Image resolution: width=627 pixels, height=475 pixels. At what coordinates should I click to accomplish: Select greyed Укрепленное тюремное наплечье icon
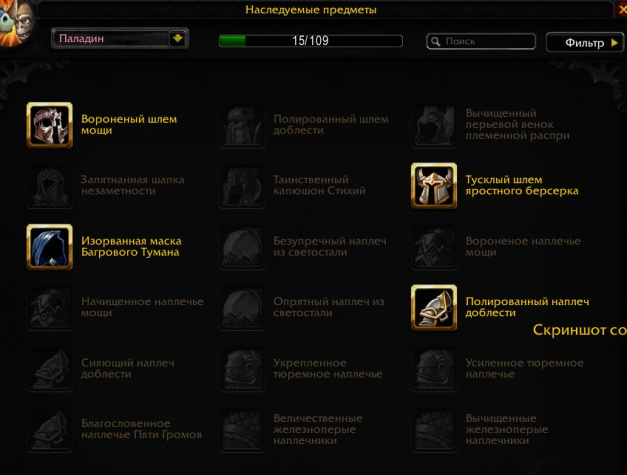pos(242,369)
